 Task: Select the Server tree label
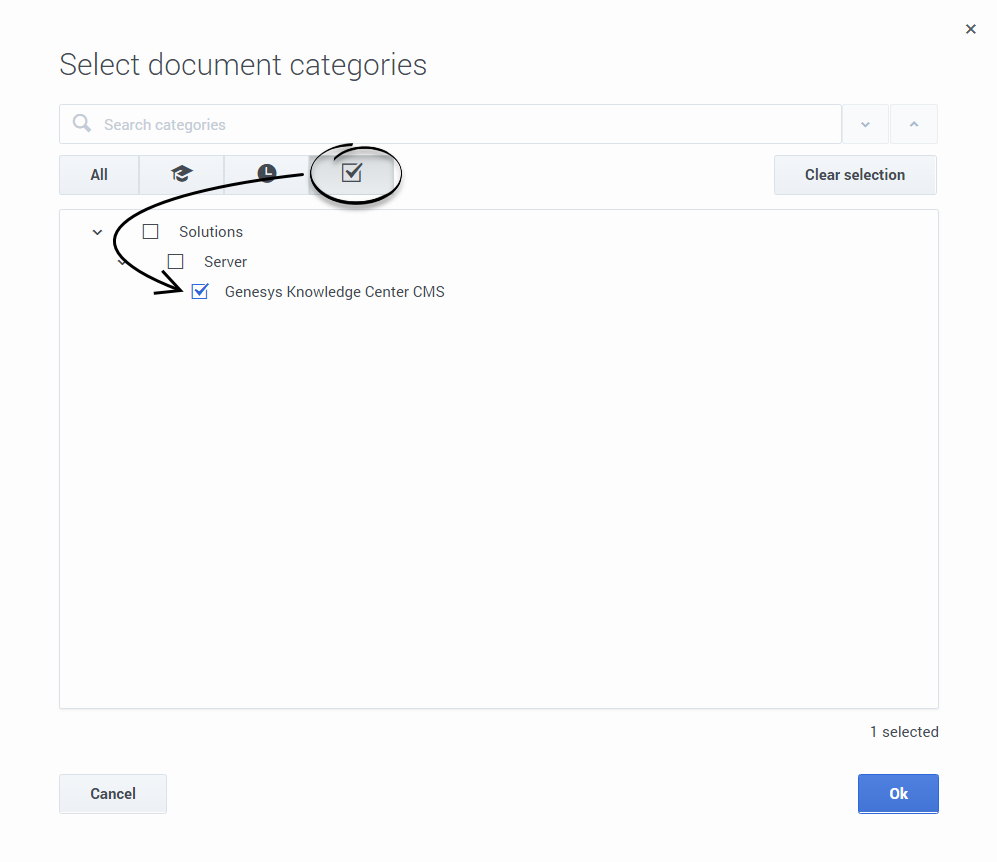click(225, 262)
